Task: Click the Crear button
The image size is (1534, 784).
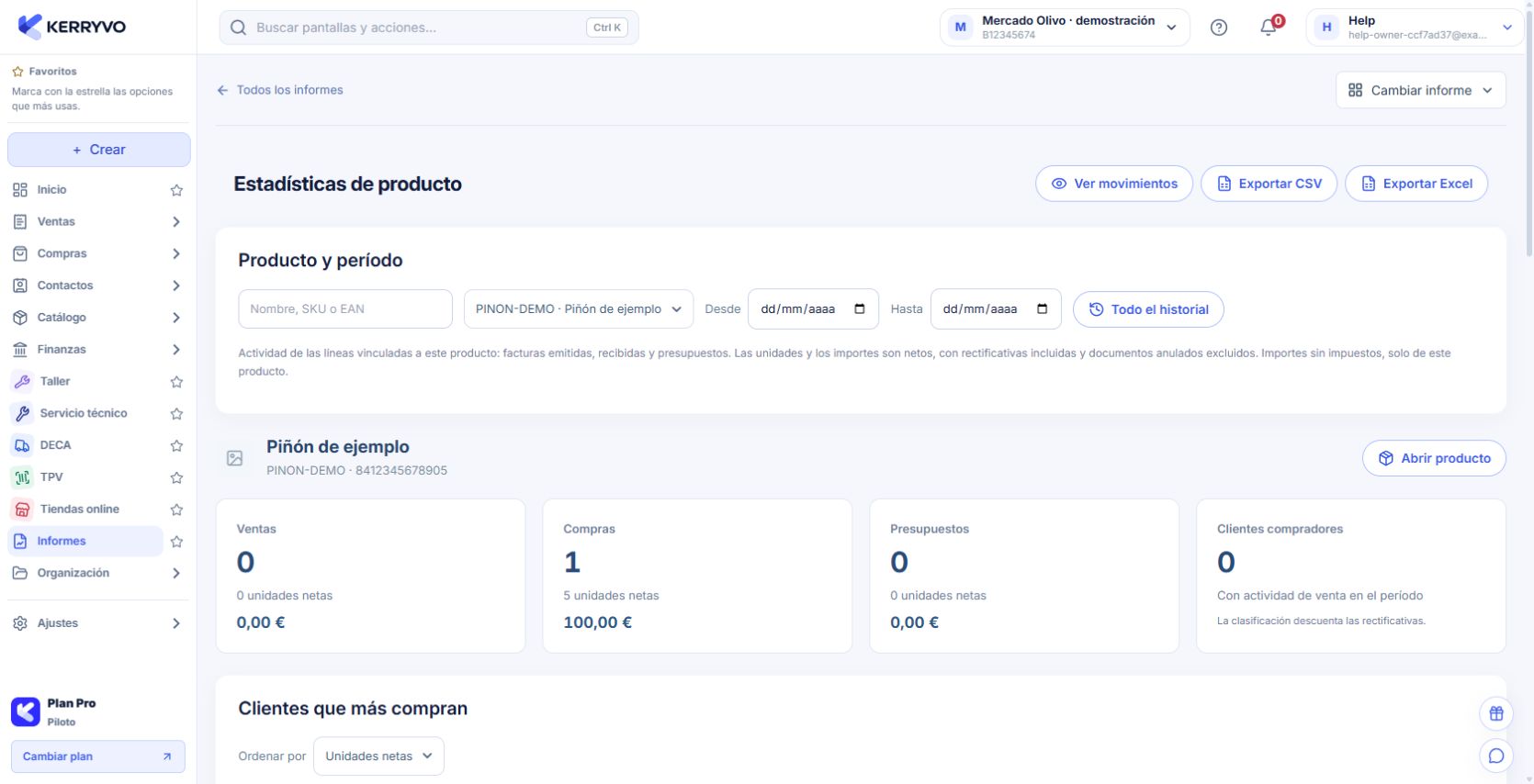Action: point(99,150)
